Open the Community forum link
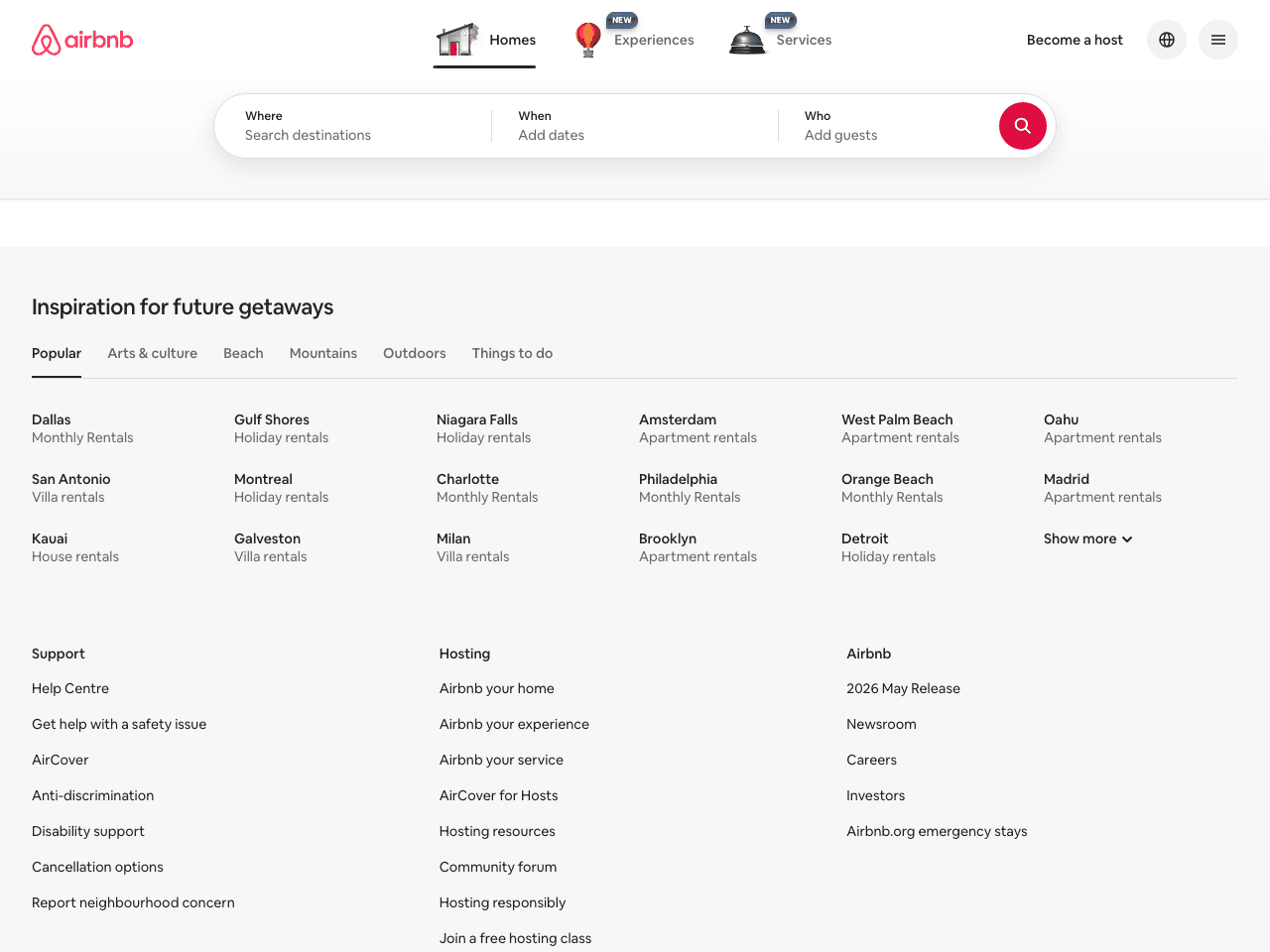1270x952 pixels. (498, 867)
